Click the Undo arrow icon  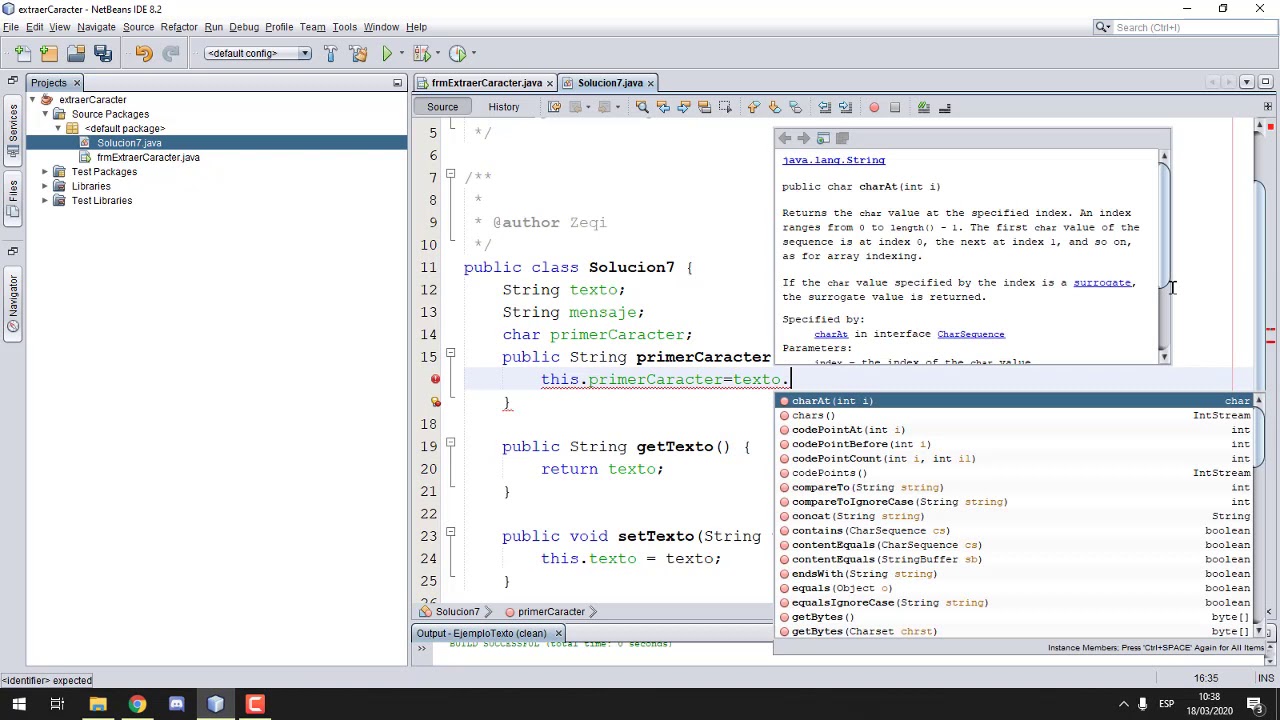144,53
